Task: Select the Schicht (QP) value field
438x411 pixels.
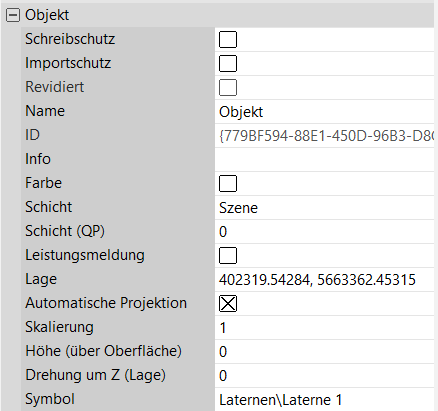Action: point(324,232)
